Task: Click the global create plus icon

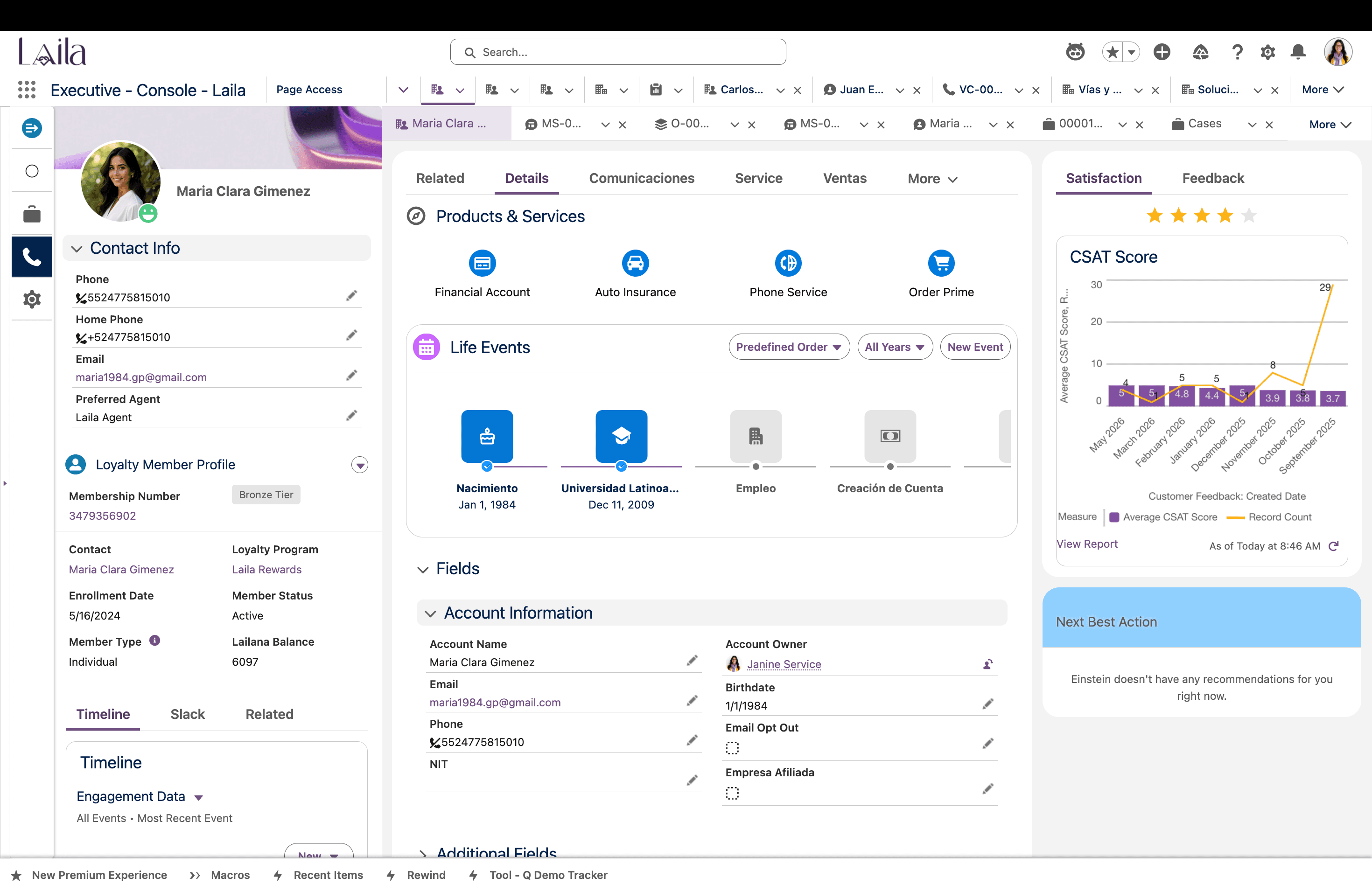Action: (1162, 52)
